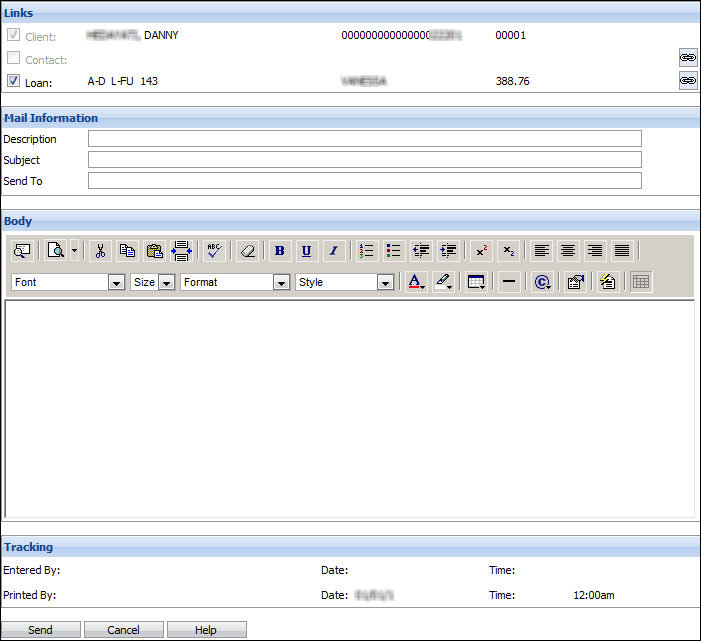
Task: Center align text
Action: coord(568,251)
